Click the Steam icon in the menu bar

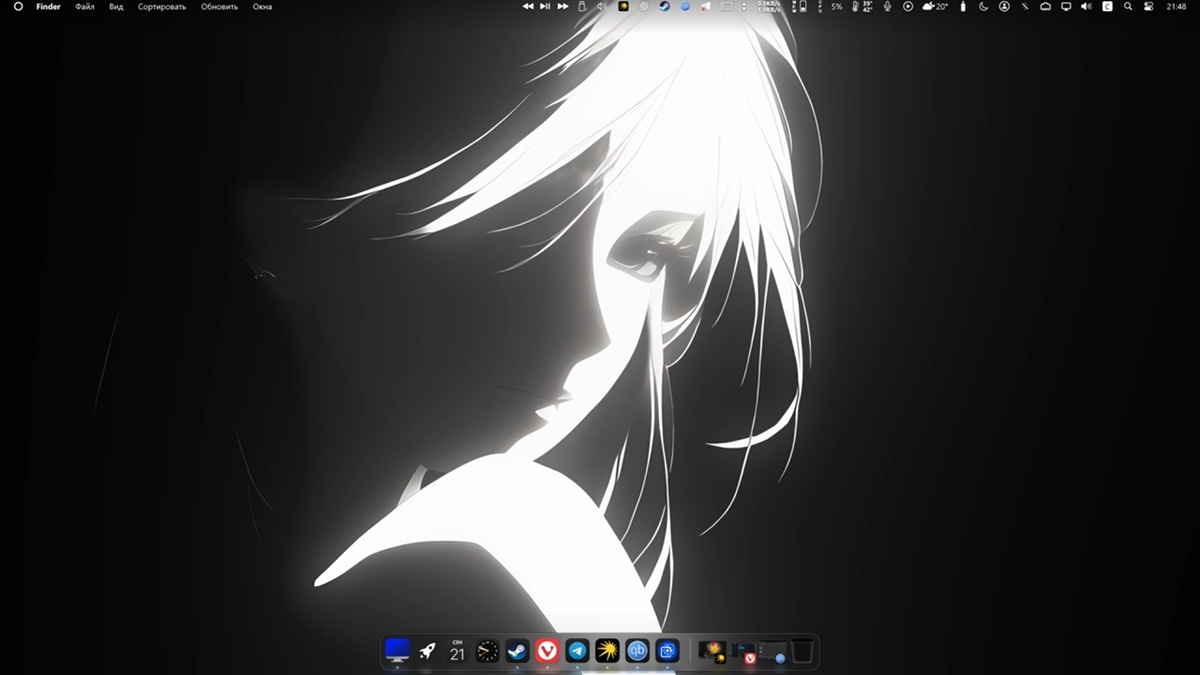pyautogui.click(x=664, y=6)
